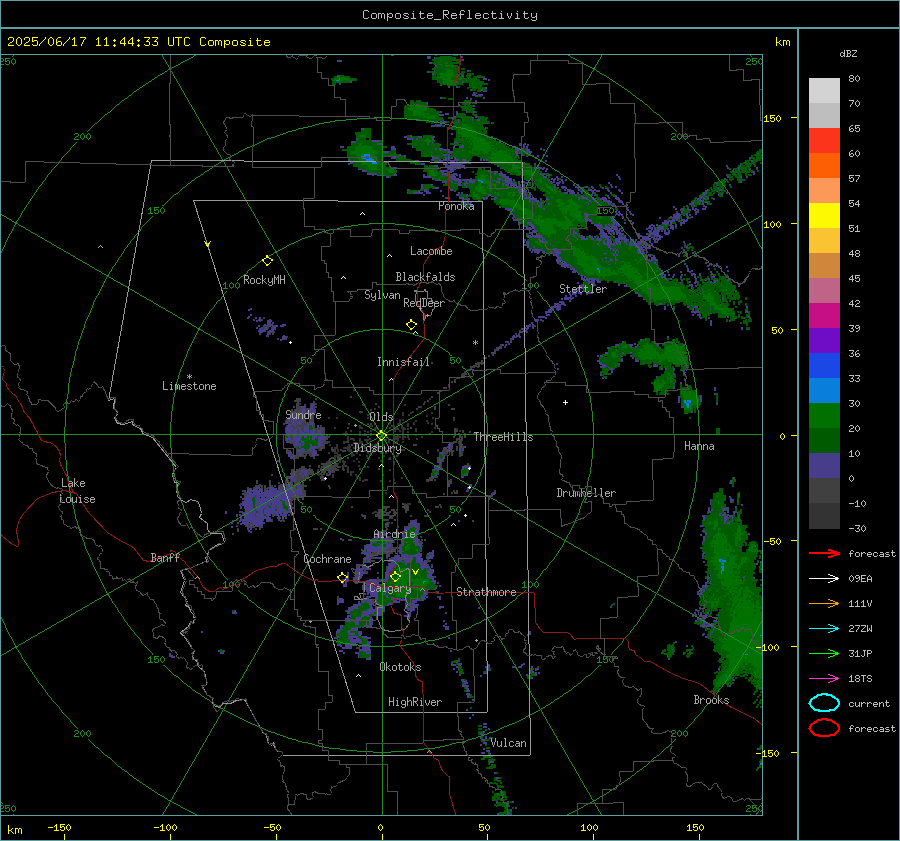Click the red forecast arrow in legend
Image resolution: width=900 pixels, height=841 pixels.
824,553
